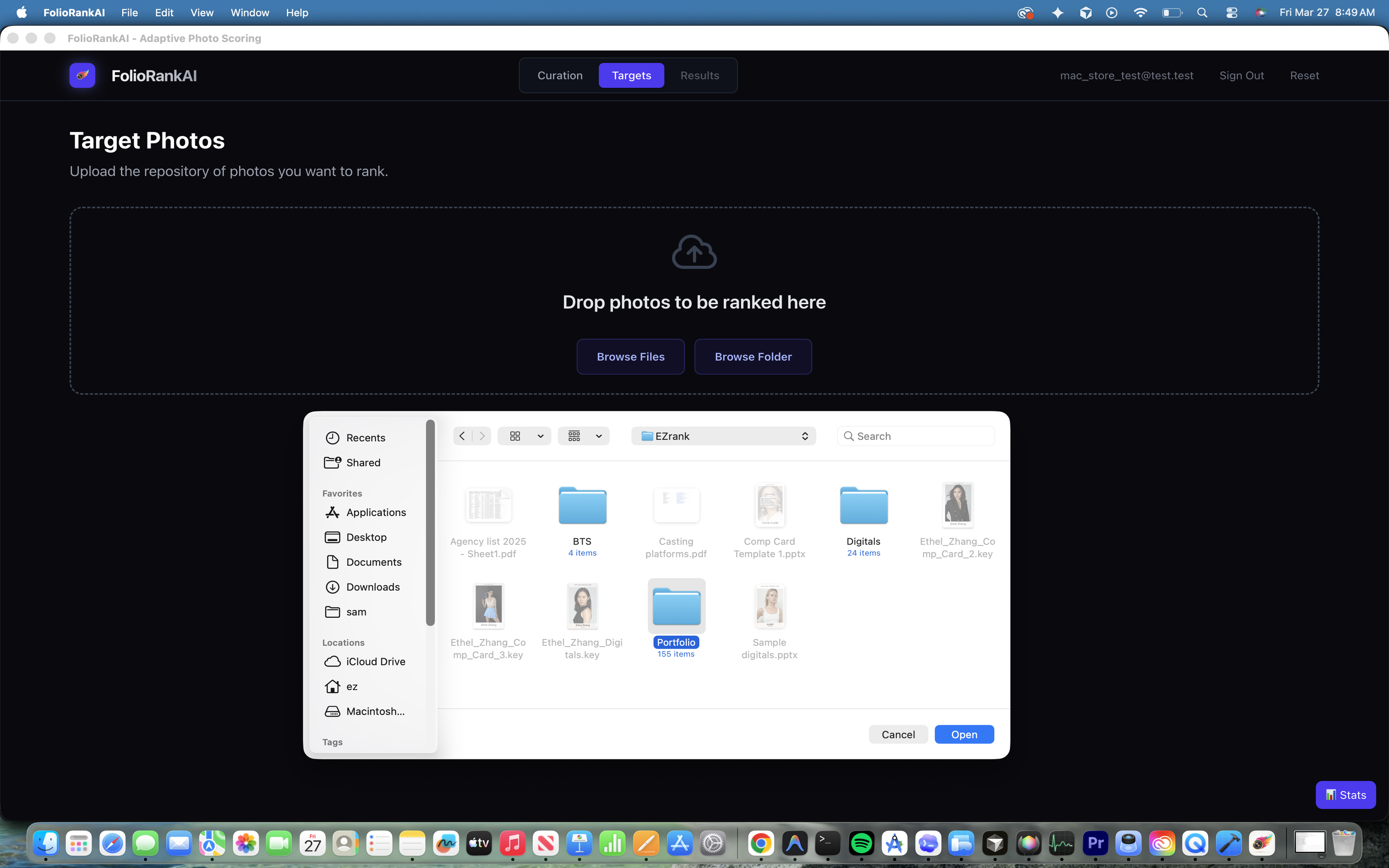Click the cloud upload icon in drop zone
This screenshot has height=868, width=1389.
694,252
